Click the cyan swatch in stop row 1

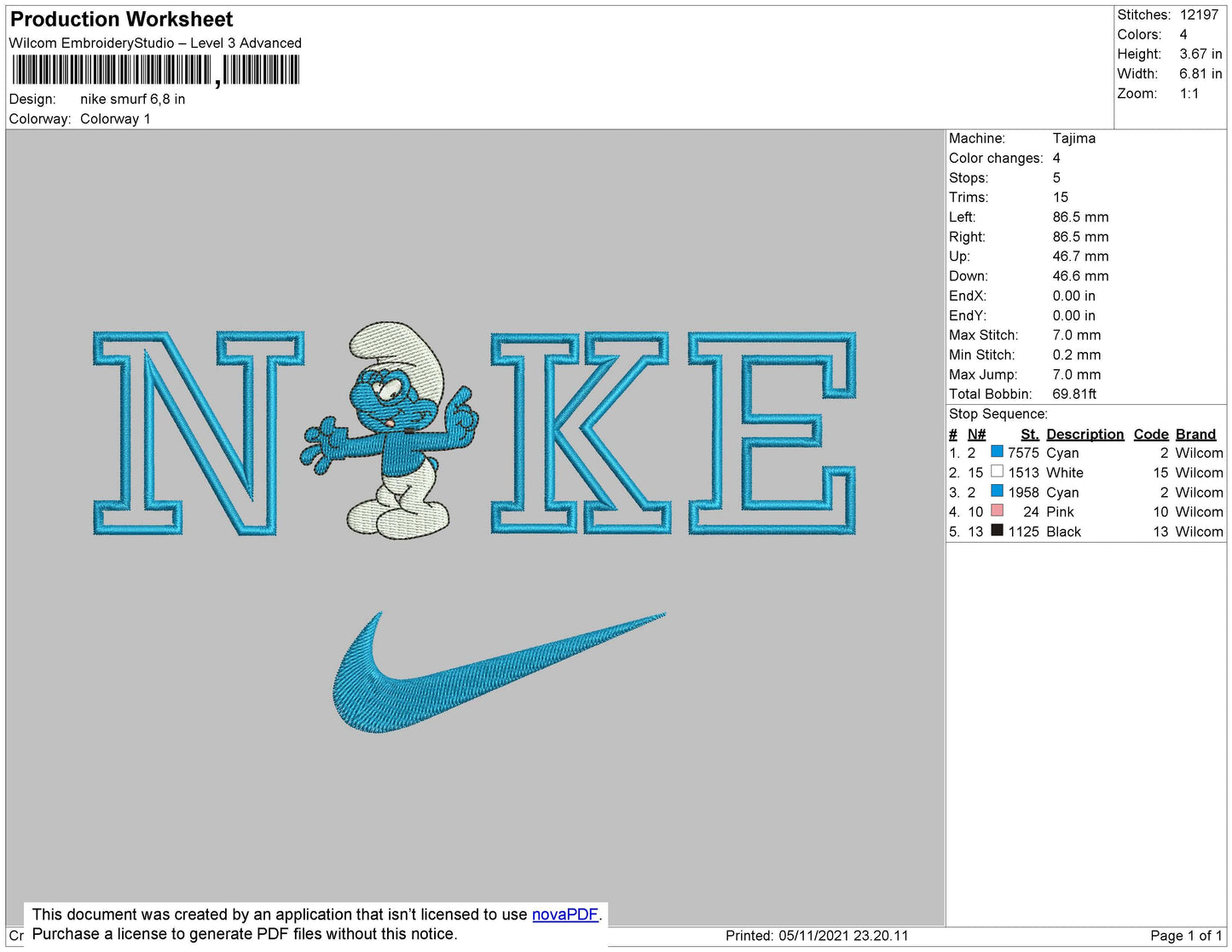click(997, 452)
